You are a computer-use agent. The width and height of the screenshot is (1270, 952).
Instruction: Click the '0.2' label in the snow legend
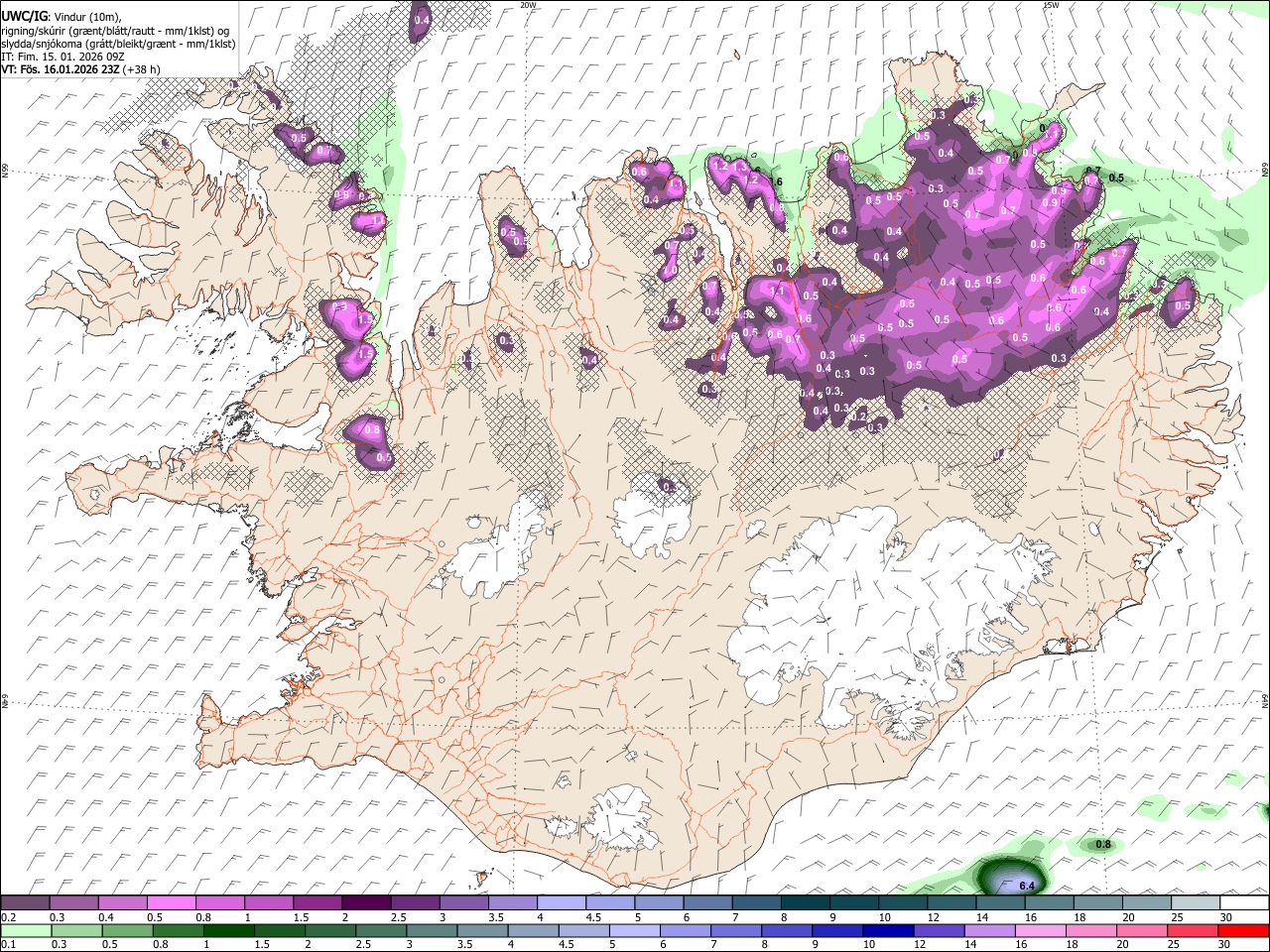[x=8, y=917]
